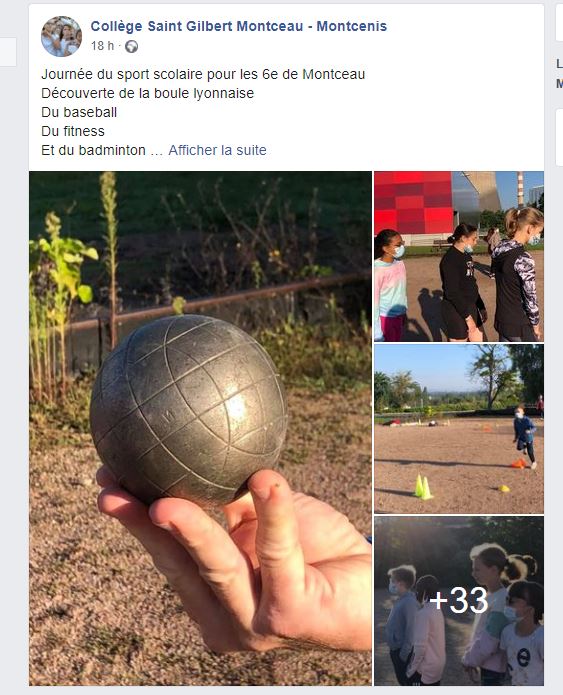Click the "Du fitness" text line
563x695 pixels.
tap(73, 131)
